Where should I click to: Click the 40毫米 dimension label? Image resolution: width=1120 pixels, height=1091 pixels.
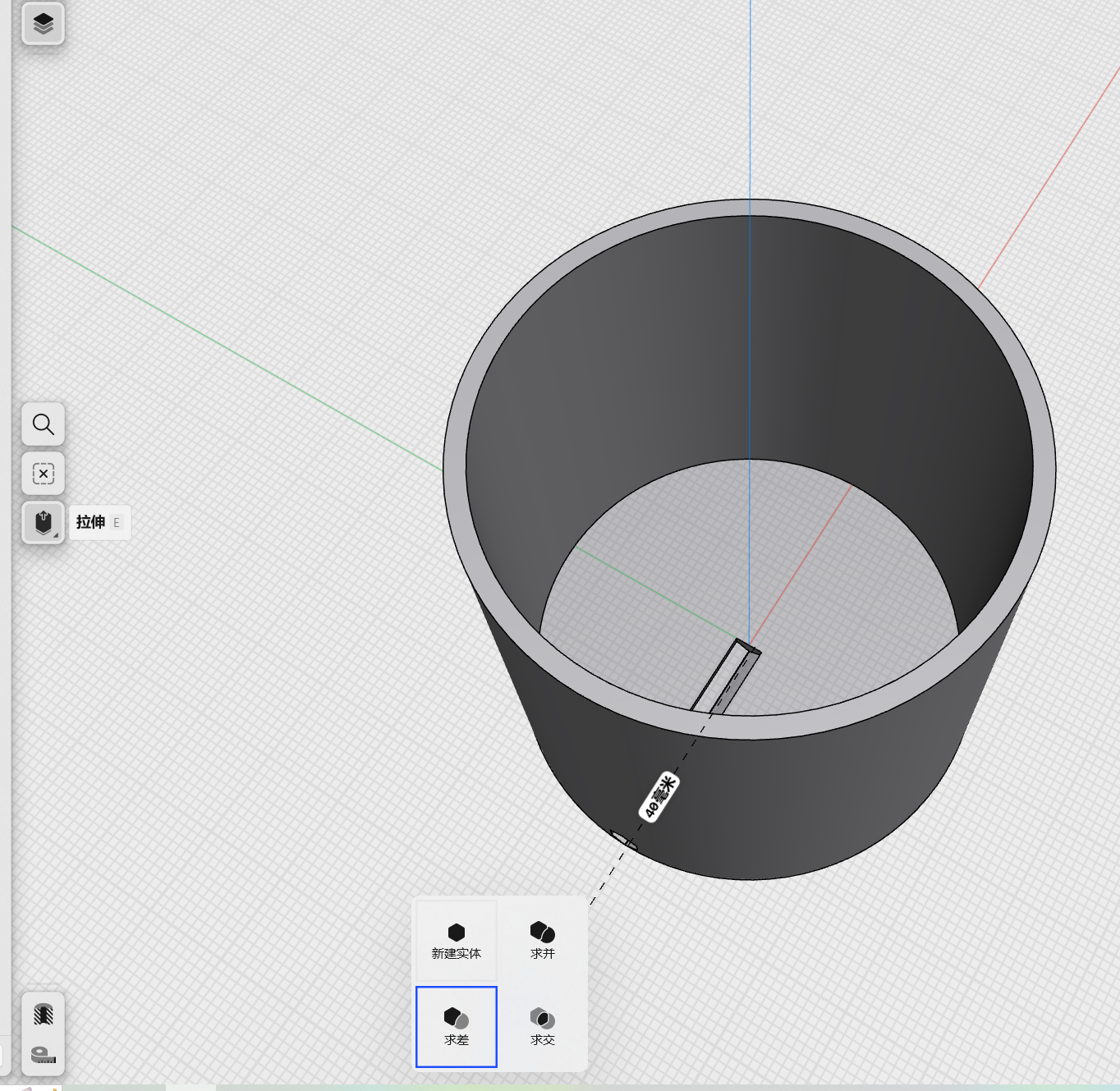659,796
